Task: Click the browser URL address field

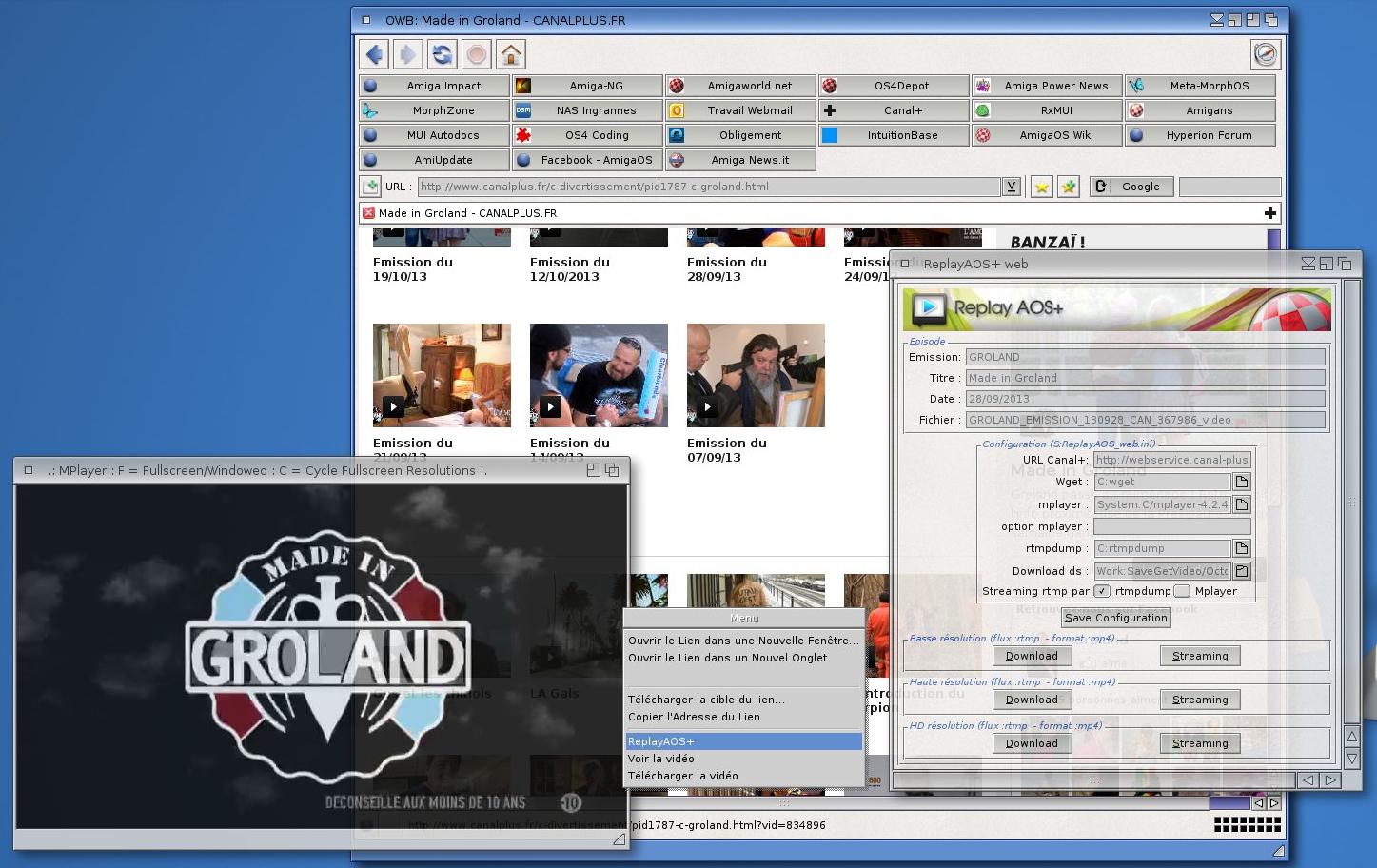Action: (x=709, y=187)
